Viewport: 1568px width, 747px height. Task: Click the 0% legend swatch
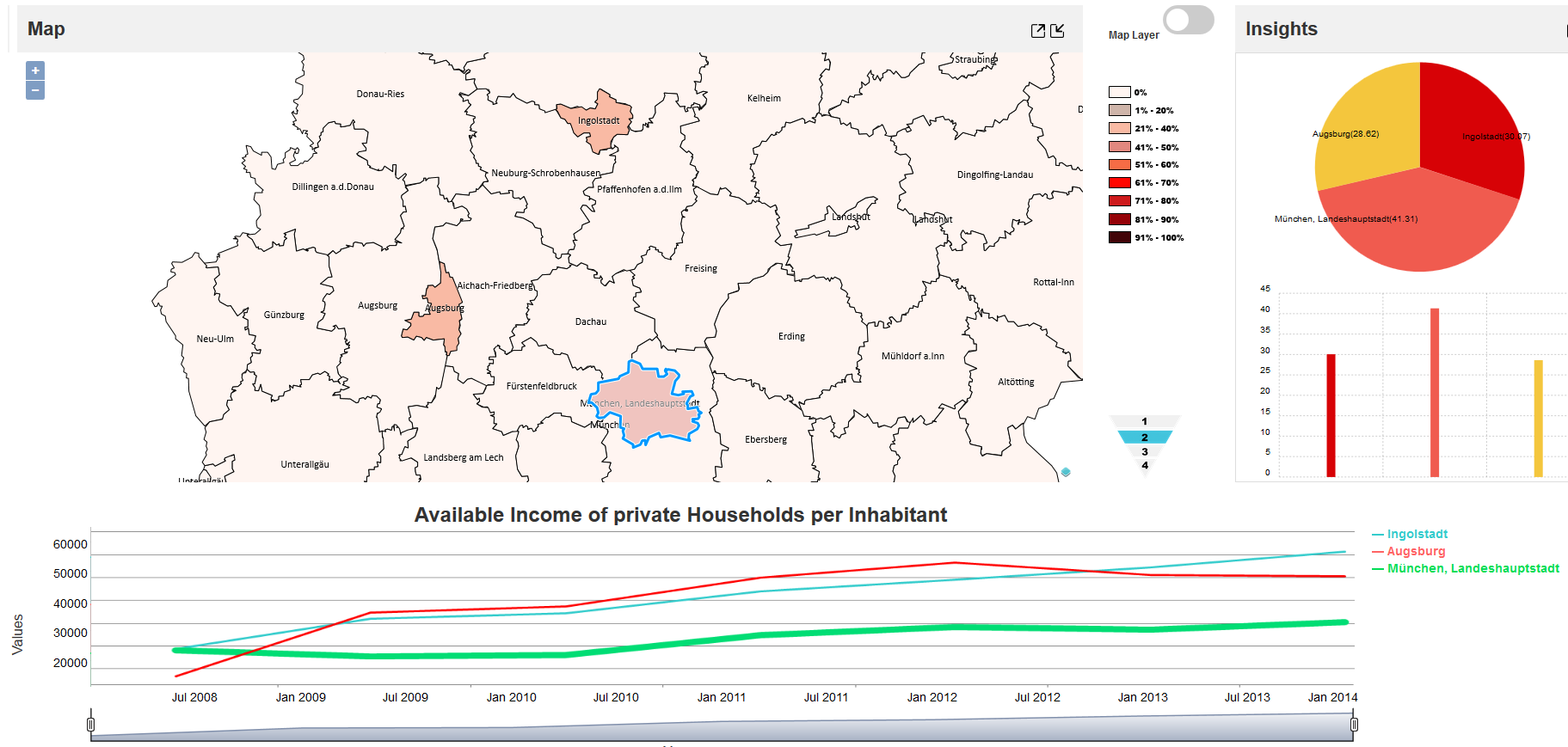tap(1119, 92)
